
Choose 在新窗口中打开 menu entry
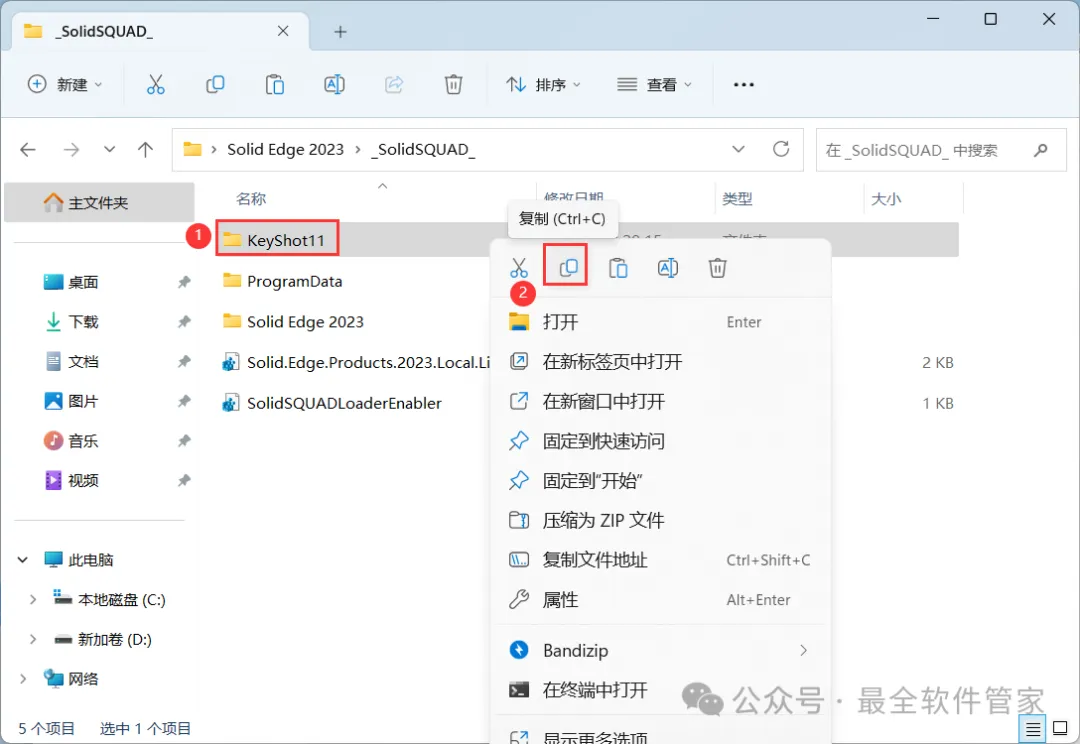pyautogui.click(x=663, y=401)
